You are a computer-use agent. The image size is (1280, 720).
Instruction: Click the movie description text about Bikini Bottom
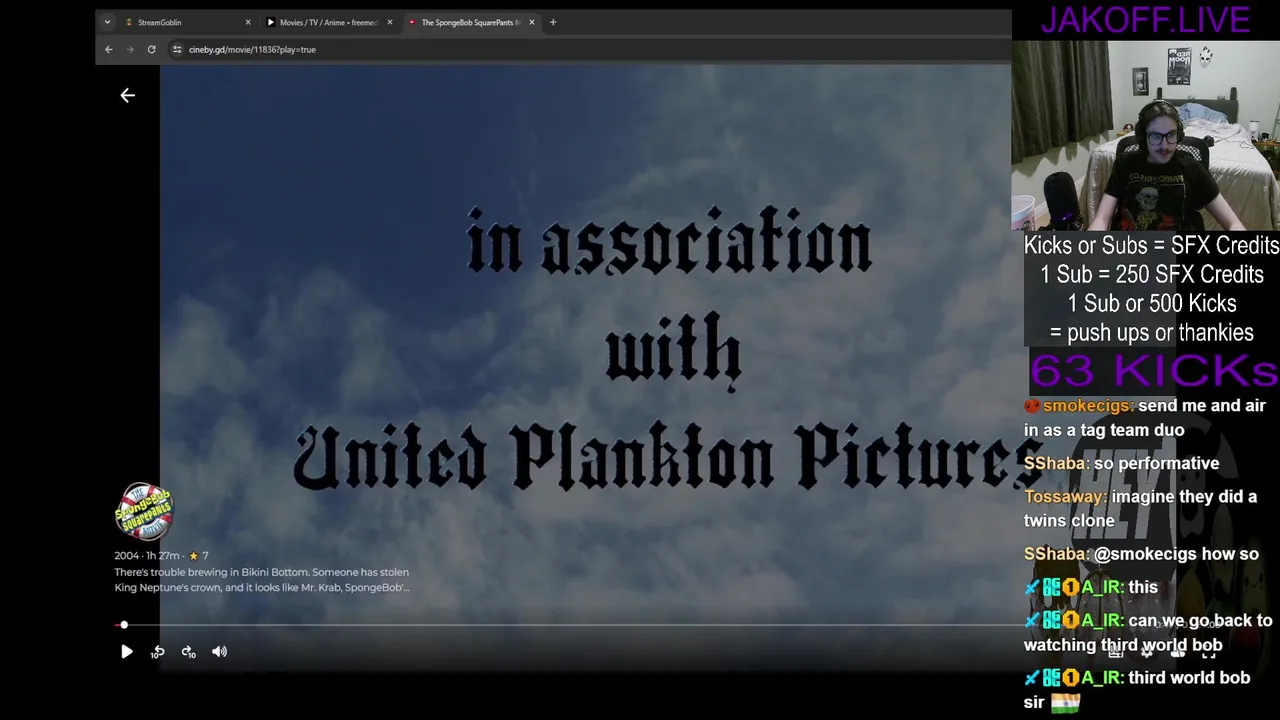pyautogui.click(x=262, y=580)
